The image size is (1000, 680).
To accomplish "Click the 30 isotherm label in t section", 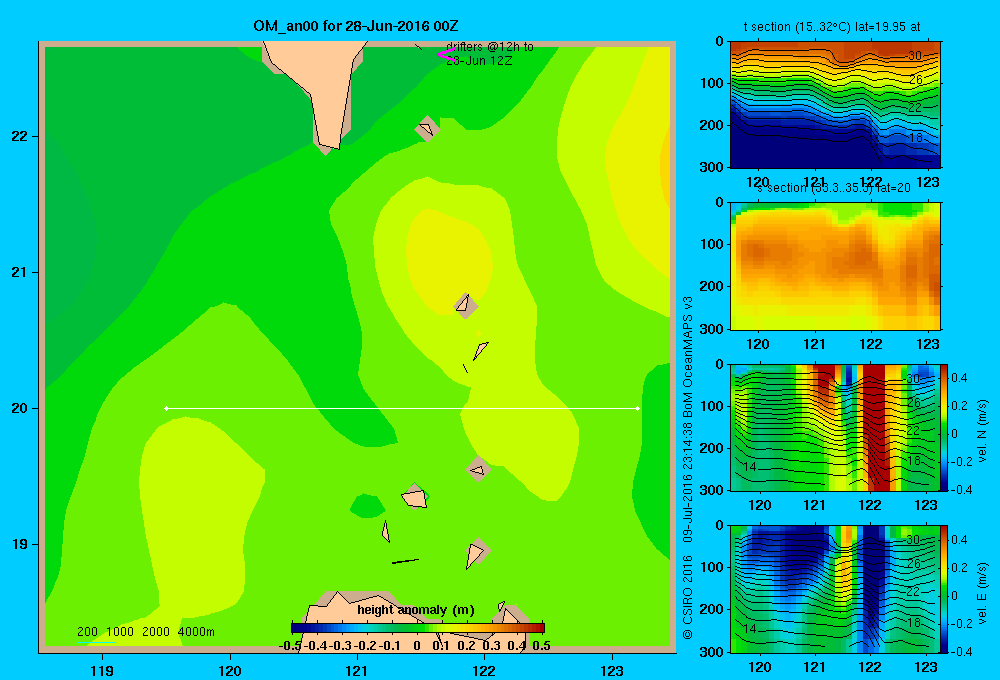I will pos(915,55).
